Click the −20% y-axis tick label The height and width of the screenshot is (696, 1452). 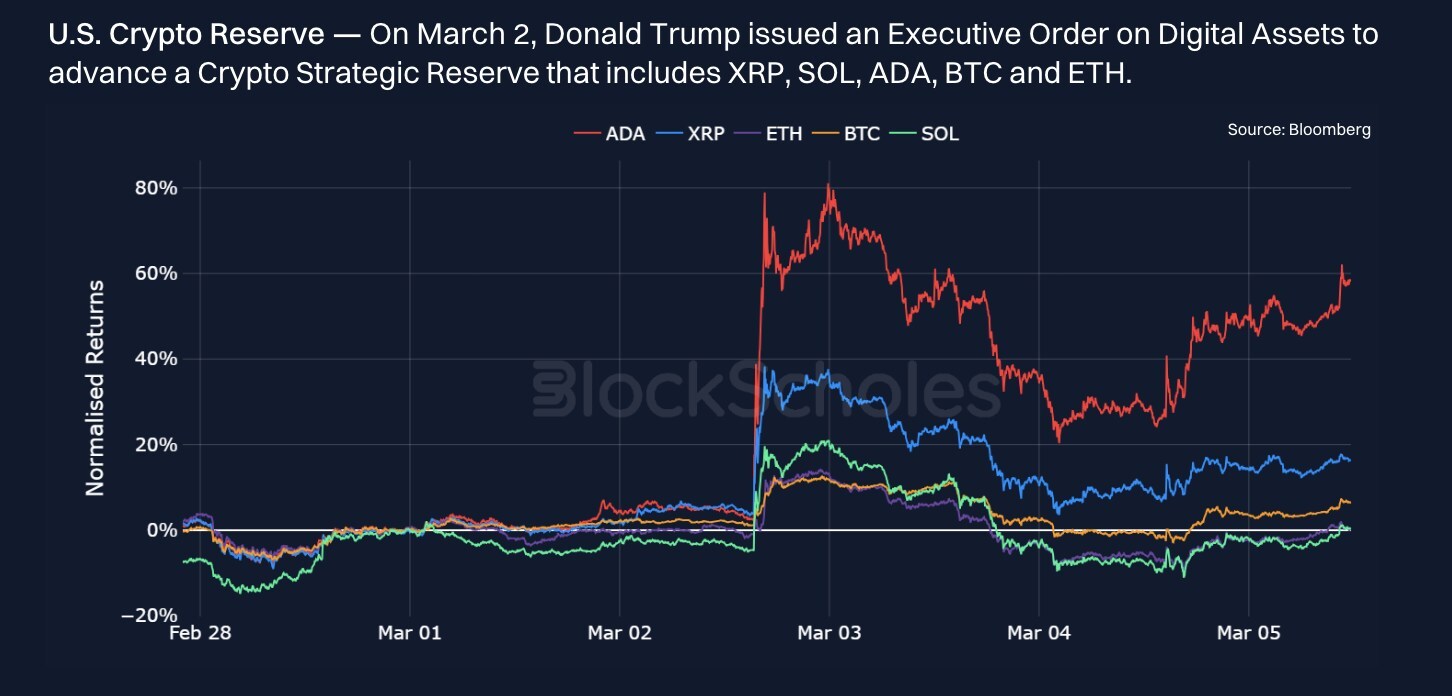[149, 616]
